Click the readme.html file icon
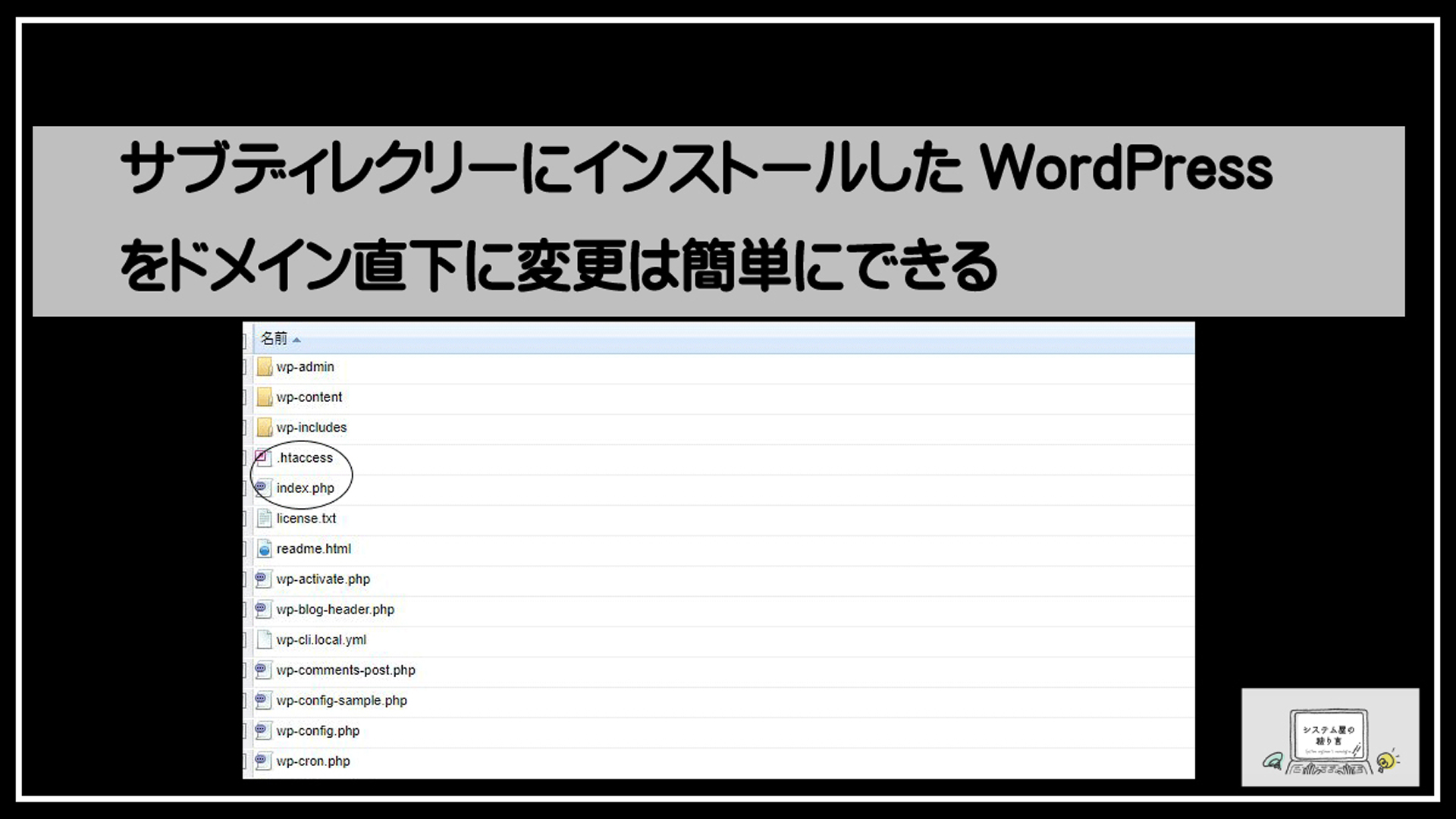The width and height of the screenshot is (1456, 819). click(x=264, y=549)
